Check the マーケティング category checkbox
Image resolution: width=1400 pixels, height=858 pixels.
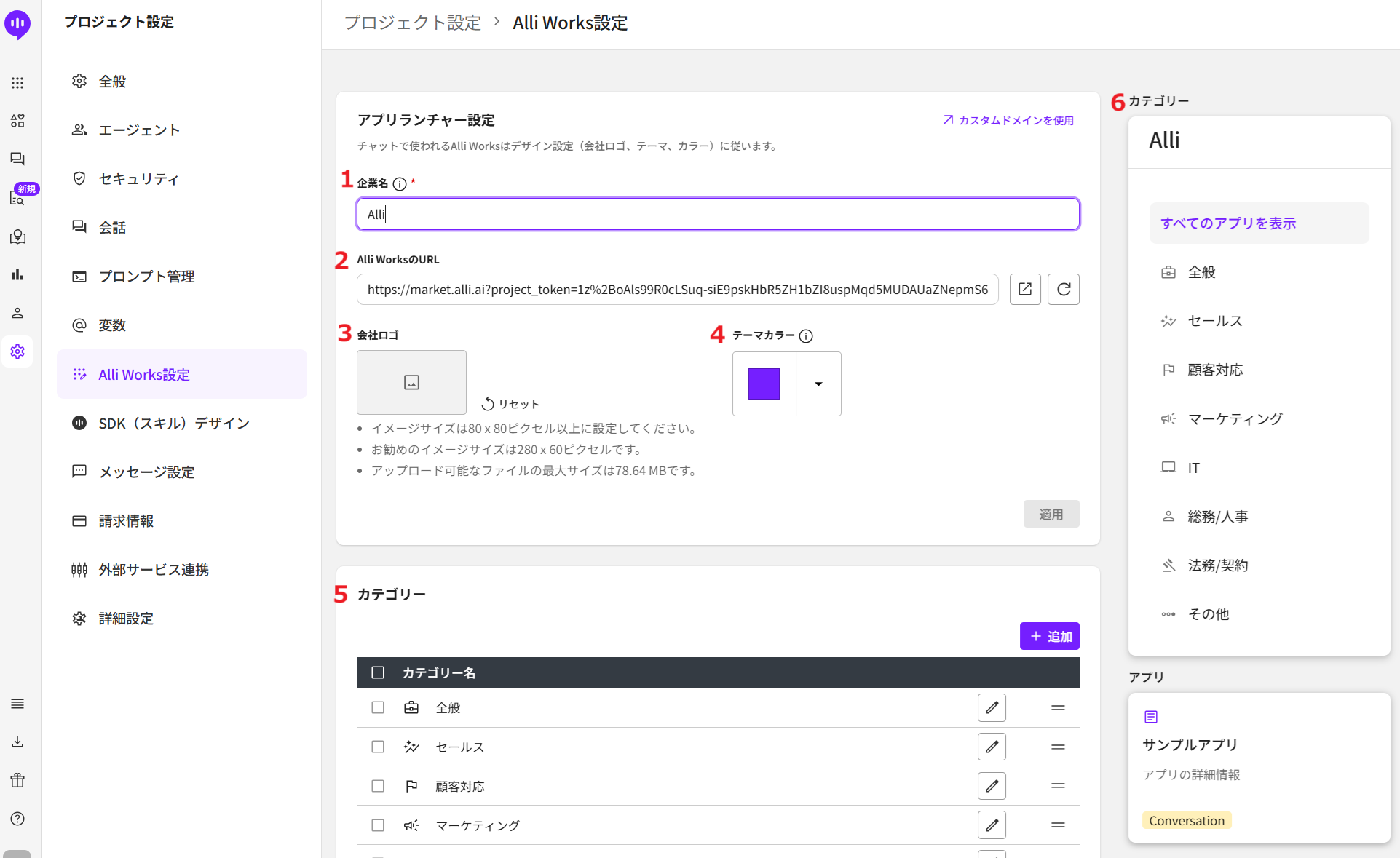coord(377,825)
